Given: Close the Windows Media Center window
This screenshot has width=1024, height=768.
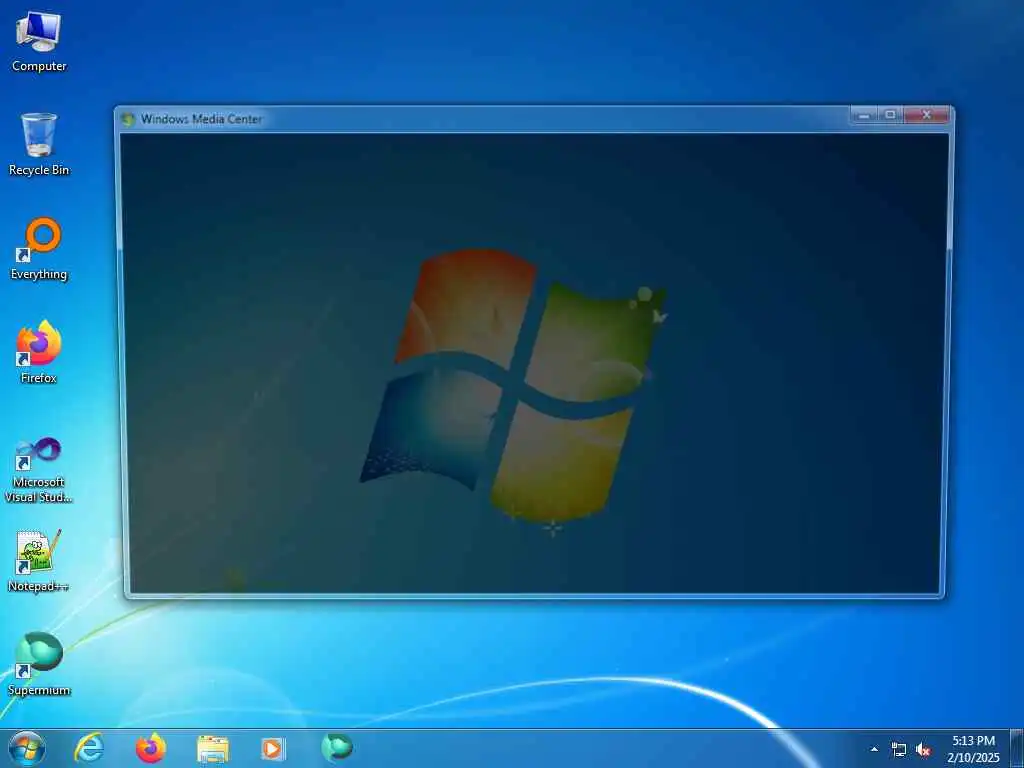Looking at the screenshot, I should (x=926, y=115).
